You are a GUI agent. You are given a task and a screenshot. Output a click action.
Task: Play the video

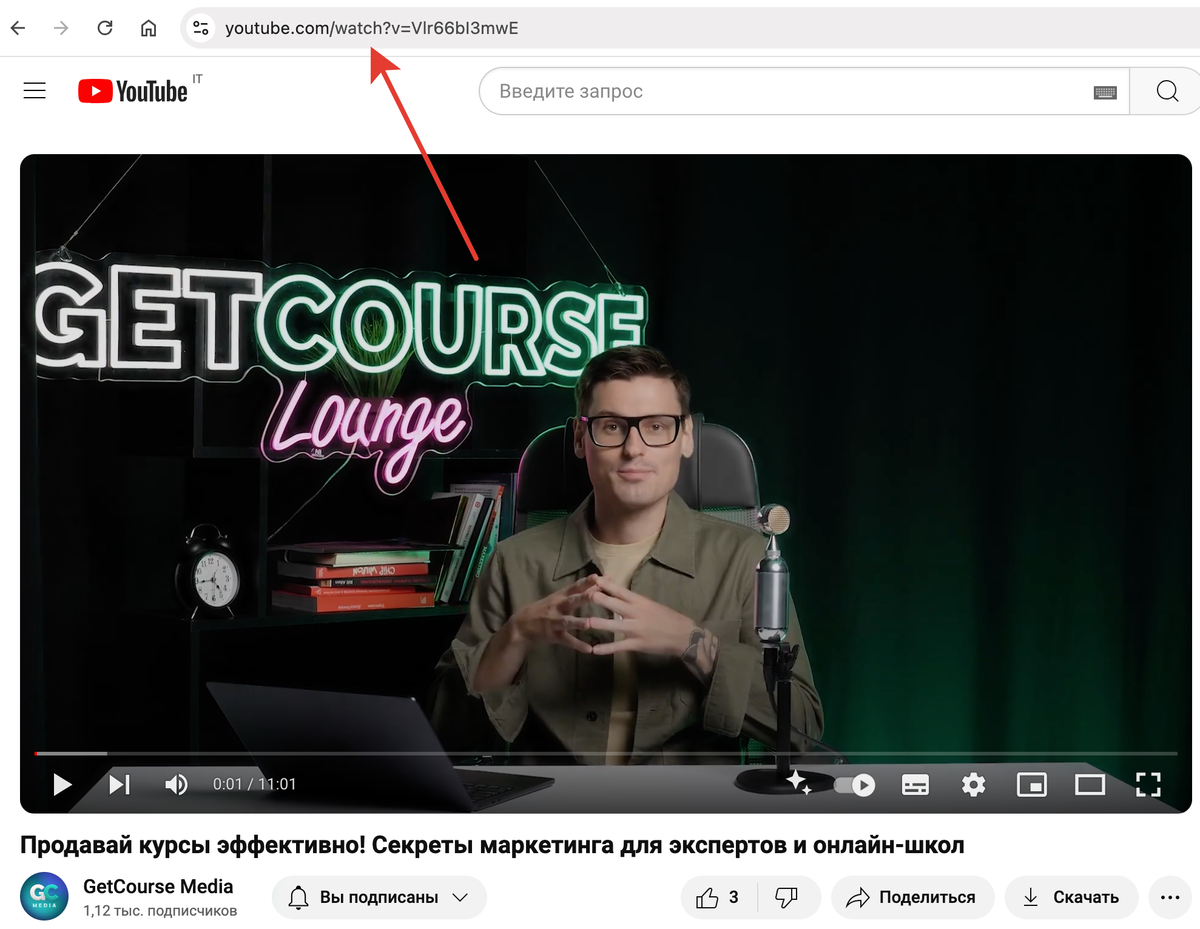pos(62,784)
